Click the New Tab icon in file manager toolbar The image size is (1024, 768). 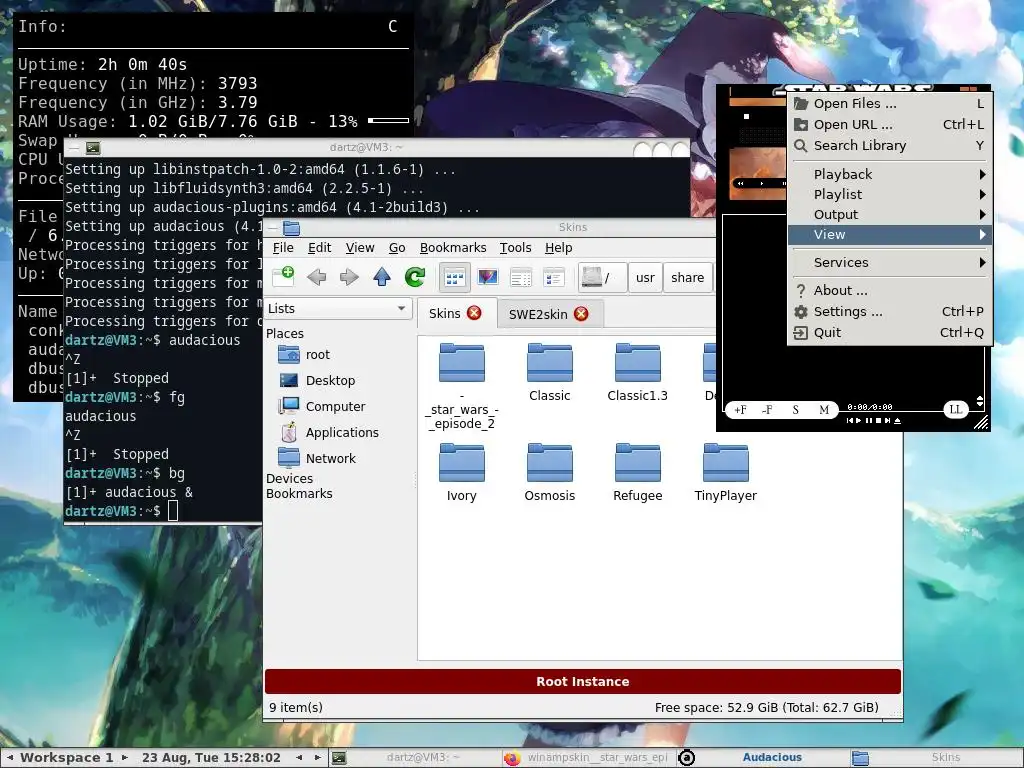pos(283,277)
